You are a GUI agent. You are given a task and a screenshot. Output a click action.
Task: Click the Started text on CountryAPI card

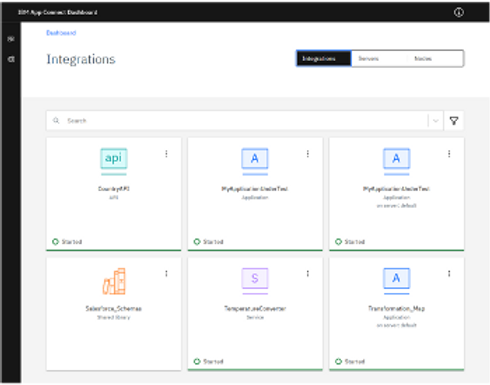click(x=72, y=242)
